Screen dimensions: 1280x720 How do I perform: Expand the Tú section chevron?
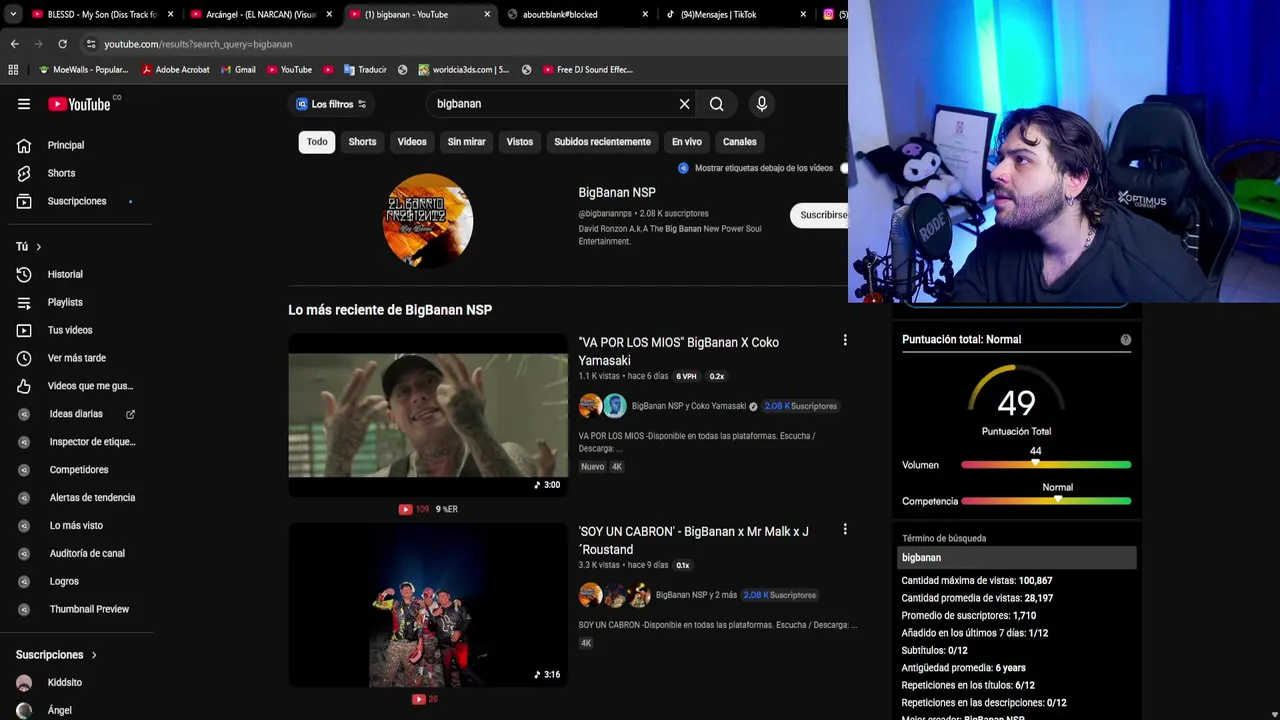[39, 247]
